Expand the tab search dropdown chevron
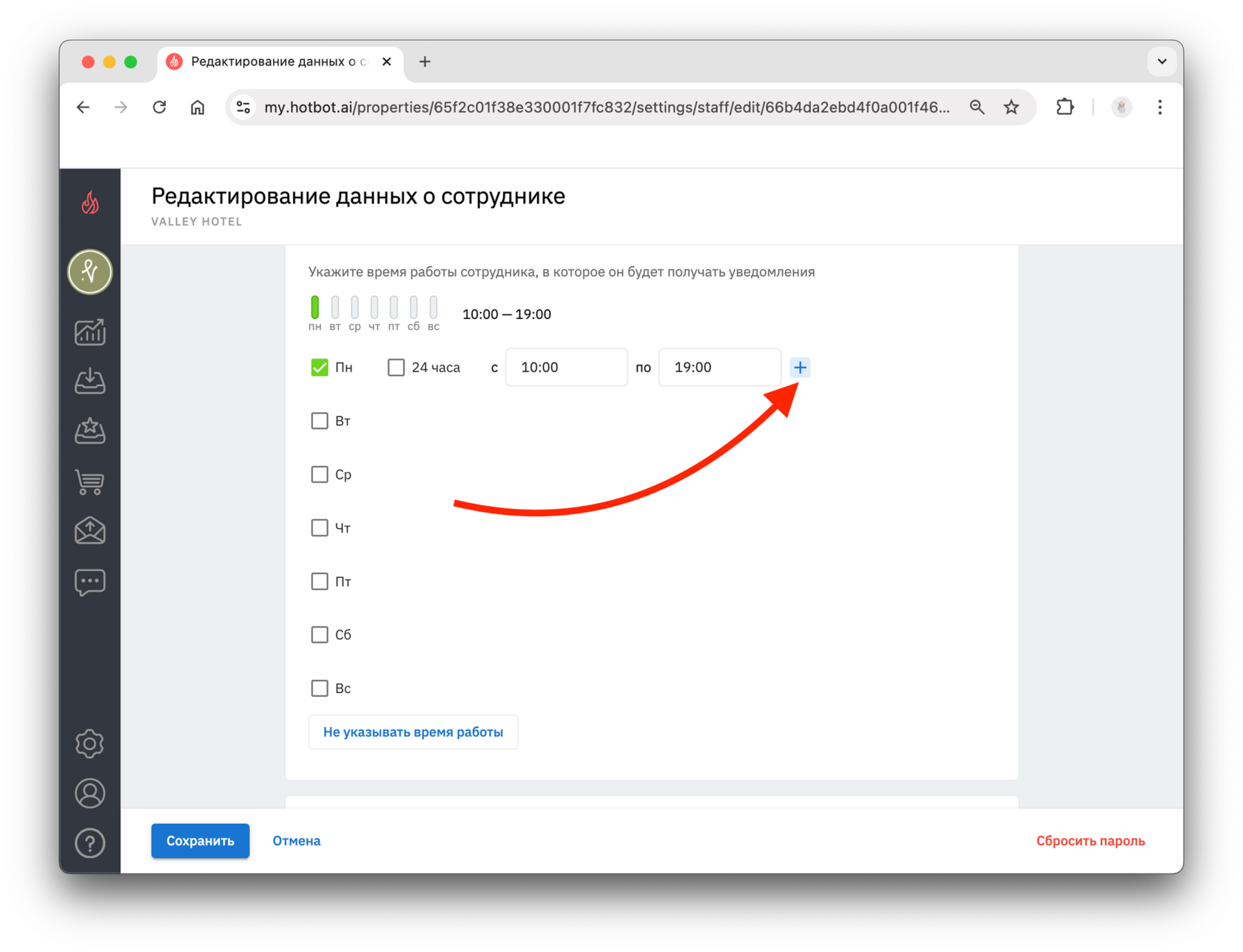 [1162, 61]
